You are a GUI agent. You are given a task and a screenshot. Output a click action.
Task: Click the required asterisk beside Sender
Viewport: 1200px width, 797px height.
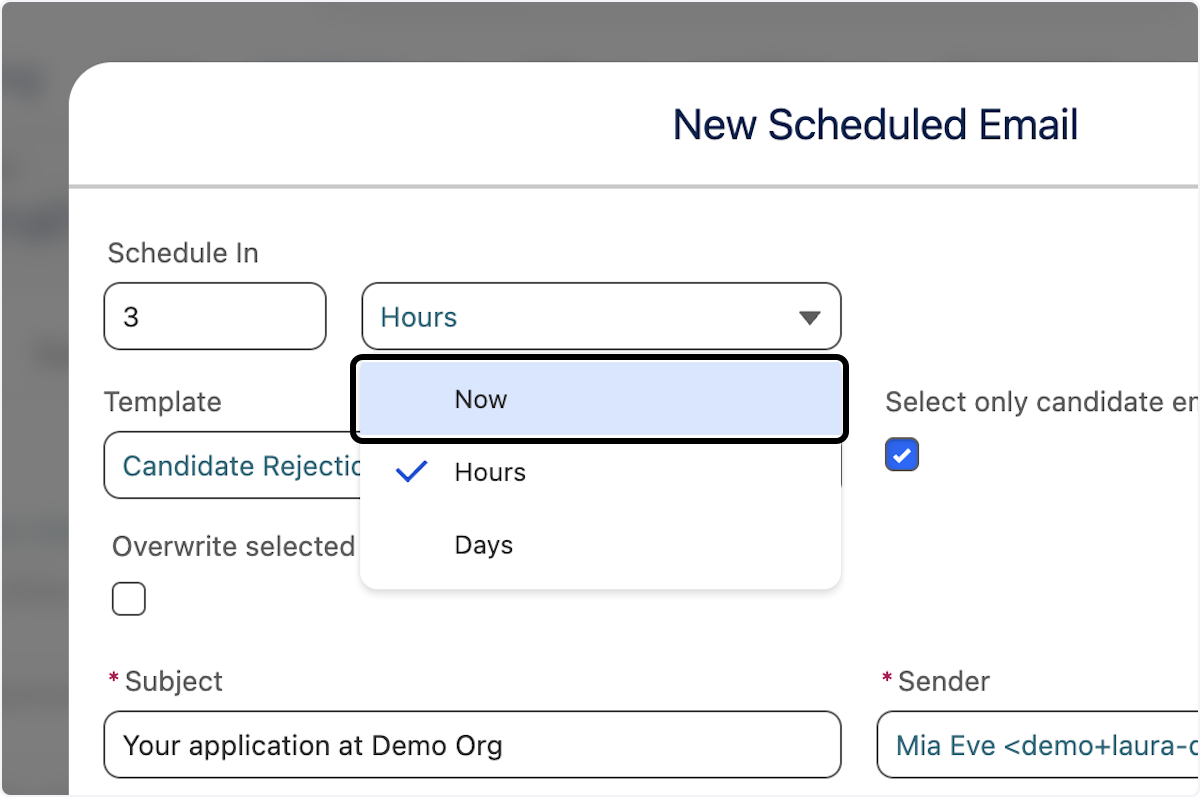click(x=888, y=680)
